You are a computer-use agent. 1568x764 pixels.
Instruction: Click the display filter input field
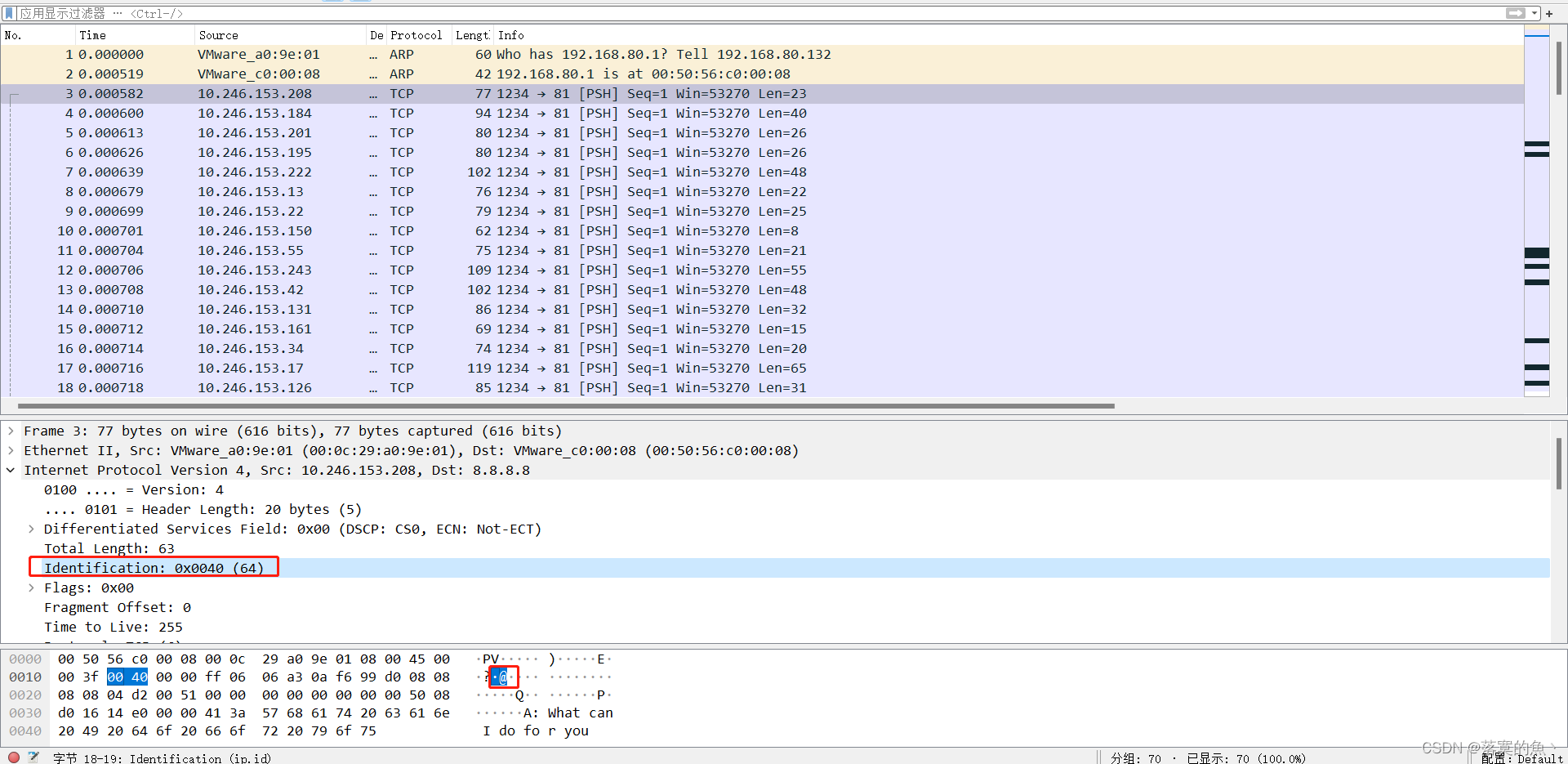[759, 14]
